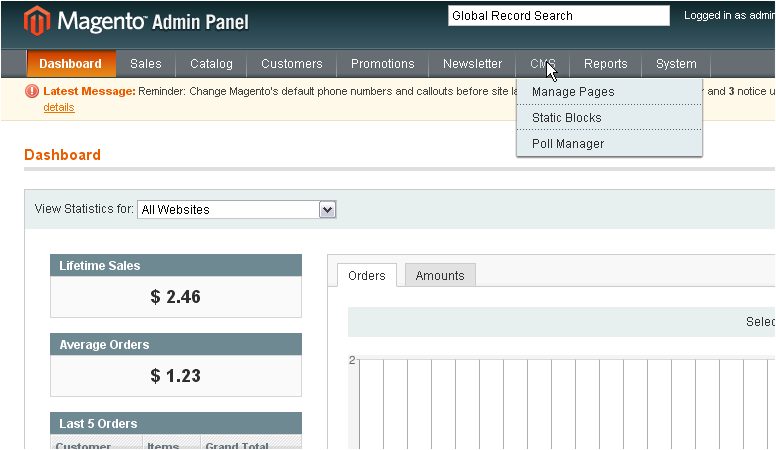Viewport: 776px width, 450px height.
Task: Open the System menu
Action: click(x=676, y=64)
